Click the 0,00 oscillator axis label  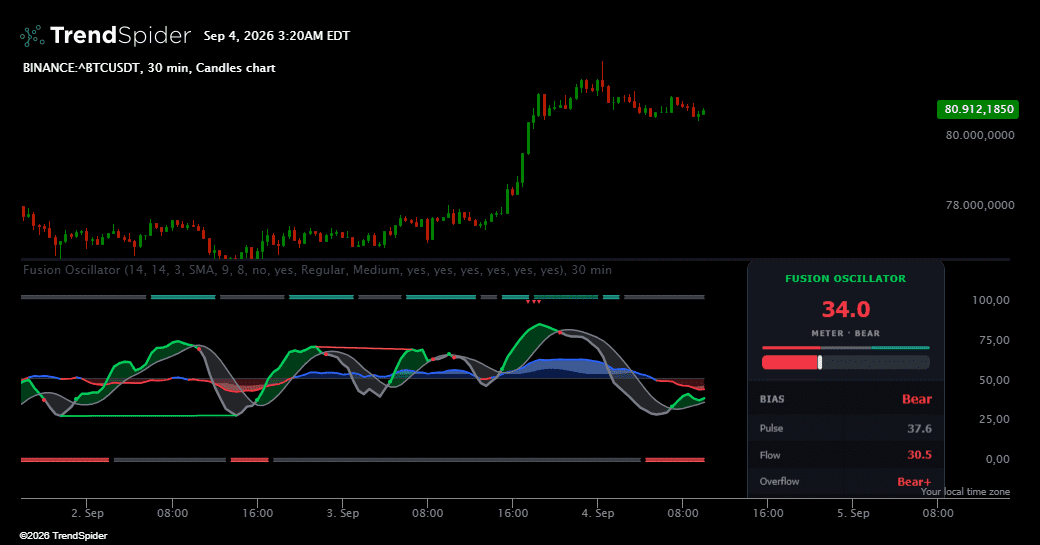click(998, 459)
